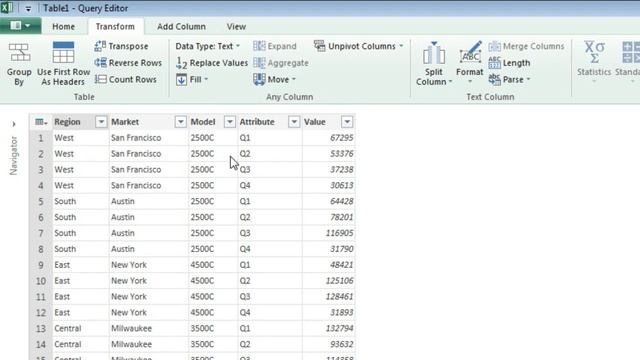Click Milwaukee cell in row 13
This screenshot has height=360, width=640.
[149, 329]
